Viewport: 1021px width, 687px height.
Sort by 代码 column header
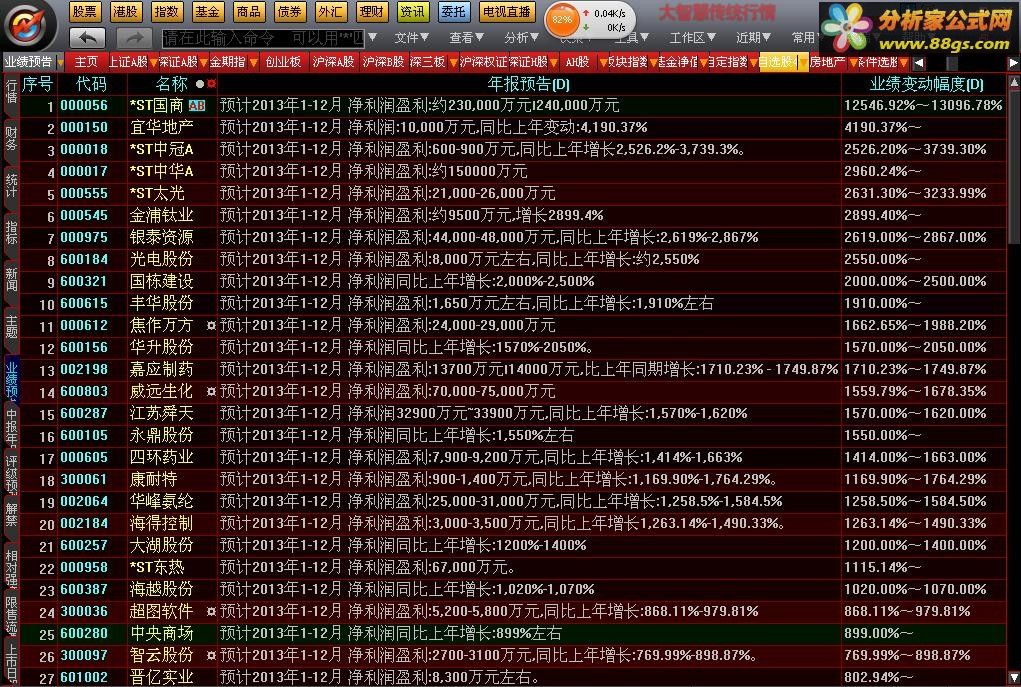(x=91, y=84)
